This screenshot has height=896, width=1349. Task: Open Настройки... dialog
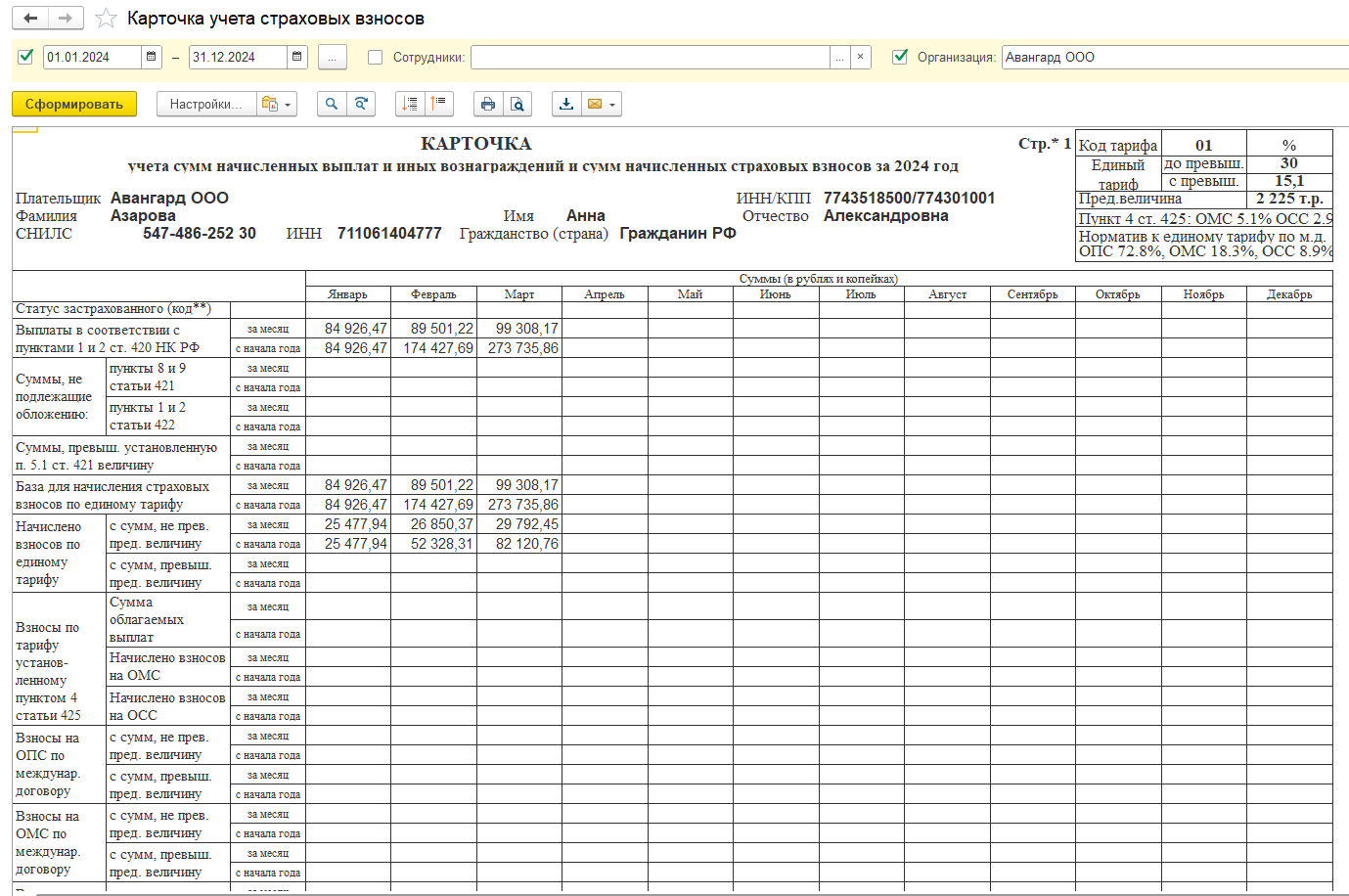(x=206, y=104)
